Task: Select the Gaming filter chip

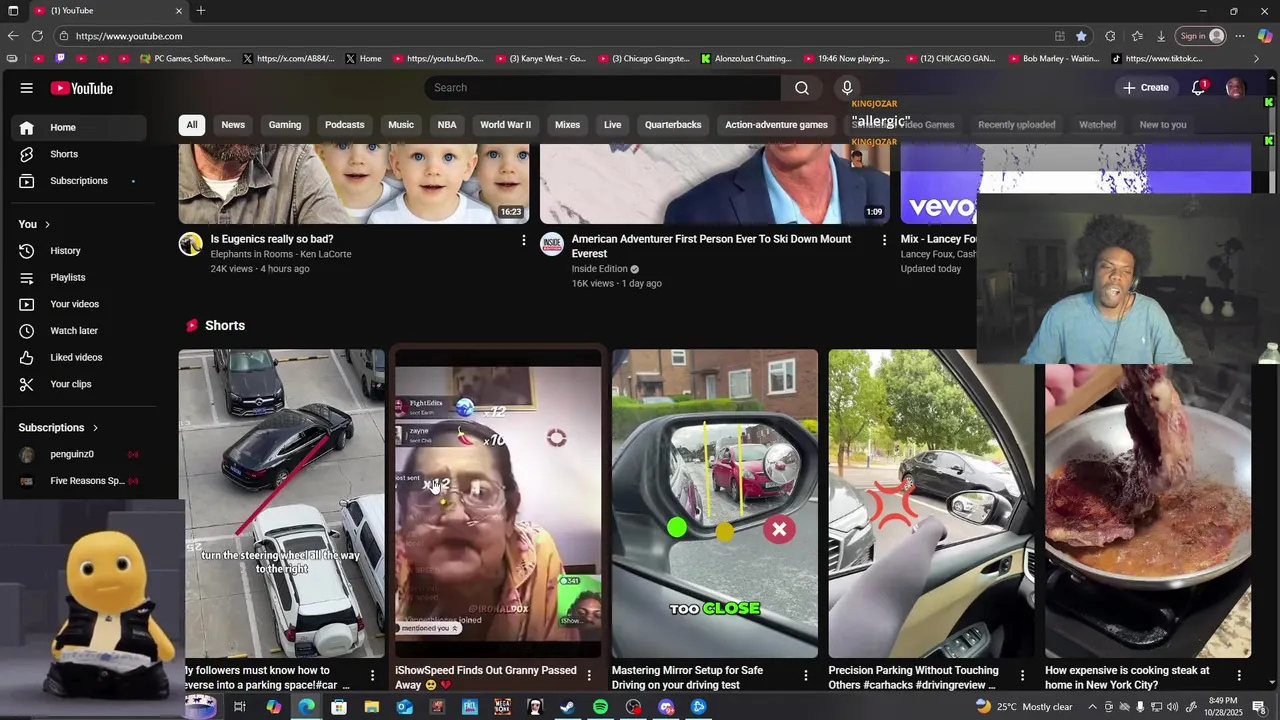Action: click(x=285, y=125)
